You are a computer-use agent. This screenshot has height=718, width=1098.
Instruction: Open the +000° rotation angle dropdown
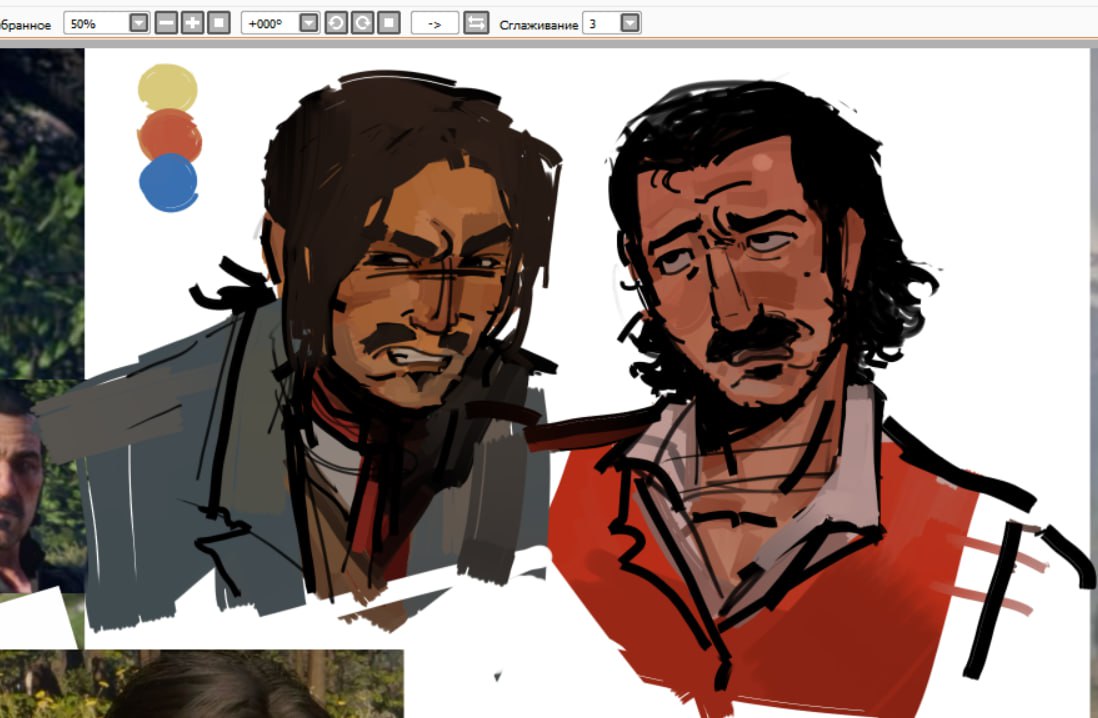309,23
